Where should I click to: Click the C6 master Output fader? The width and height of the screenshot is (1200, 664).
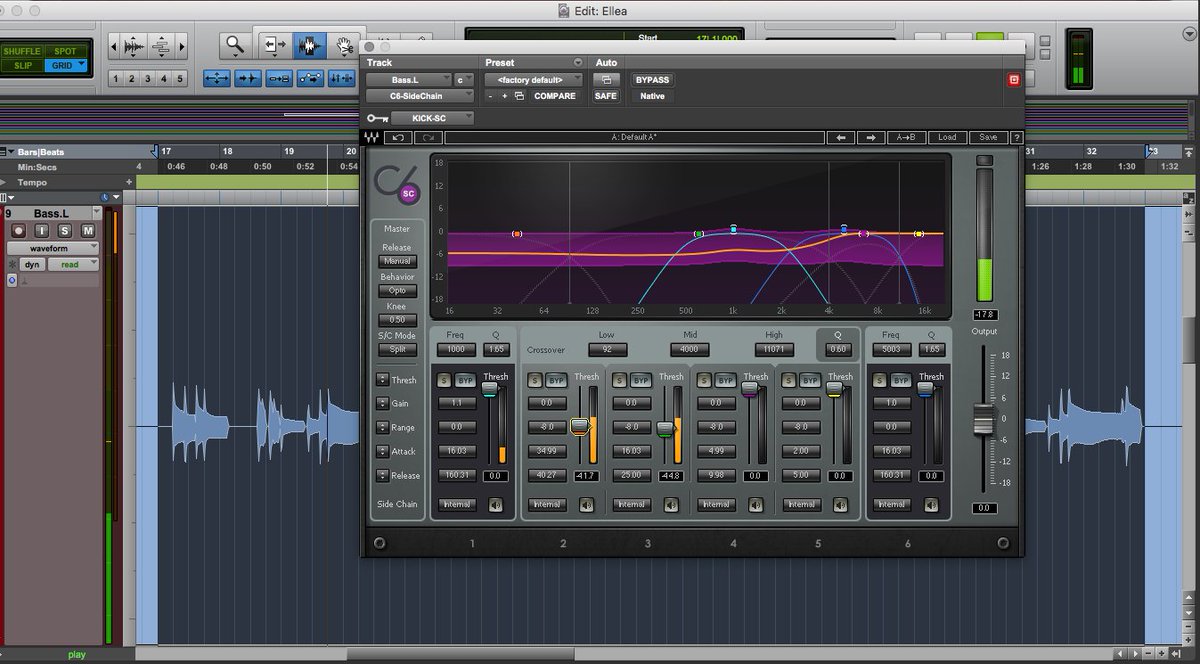984,420
